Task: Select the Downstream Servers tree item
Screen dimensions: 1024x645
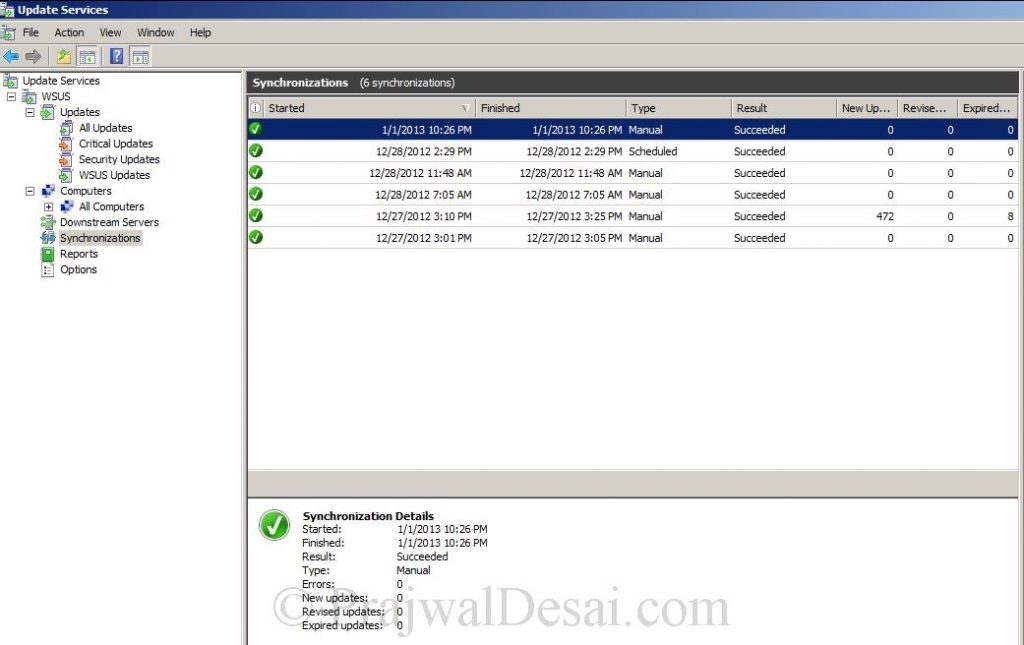Action: (x=109, y=222)
